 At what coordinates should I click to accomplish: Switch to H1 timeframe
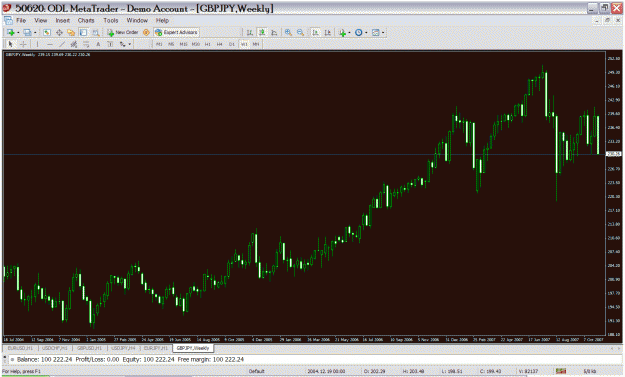208,44
